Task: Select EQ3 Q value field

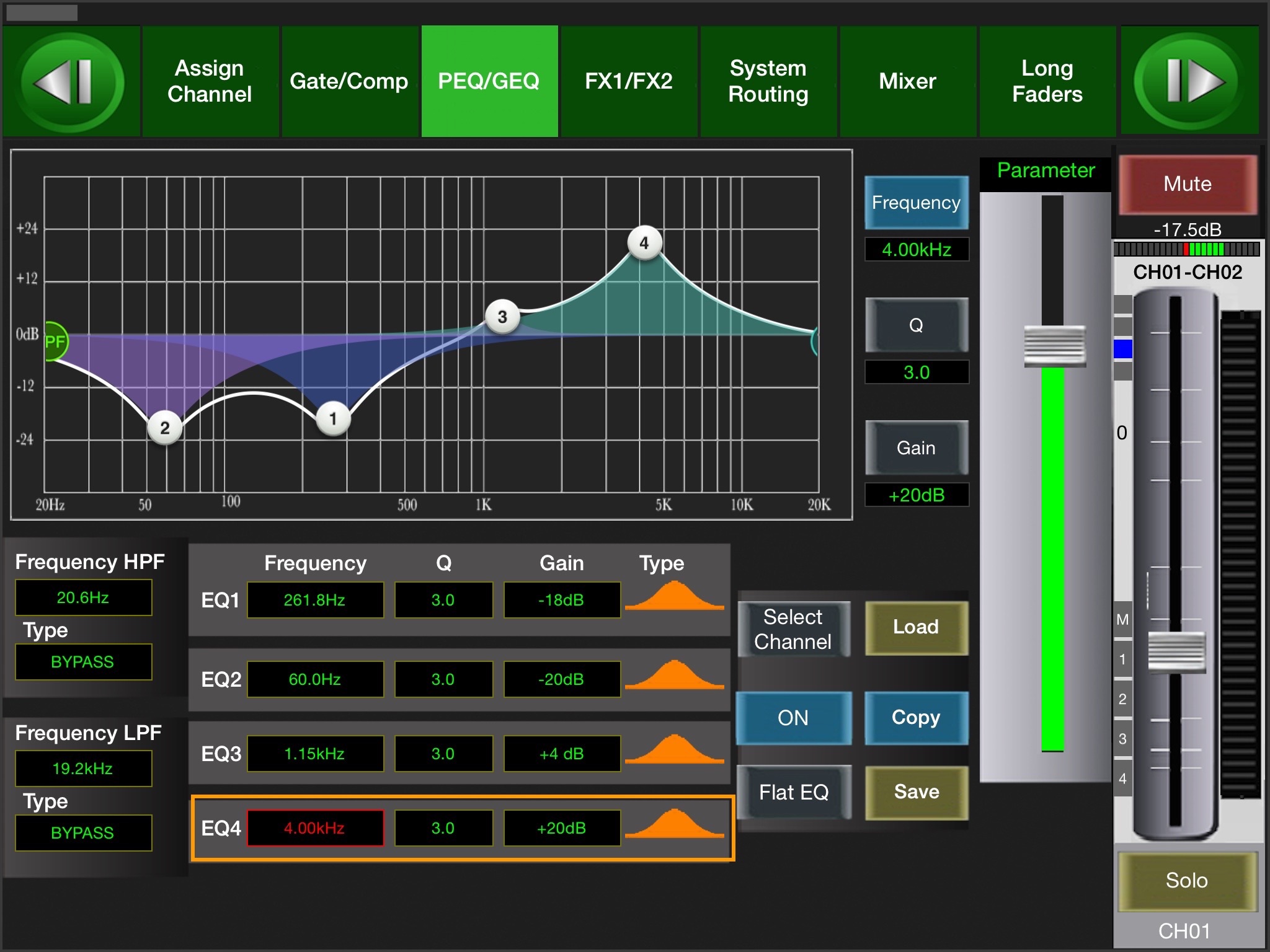Action: click(x=443, y=754)
